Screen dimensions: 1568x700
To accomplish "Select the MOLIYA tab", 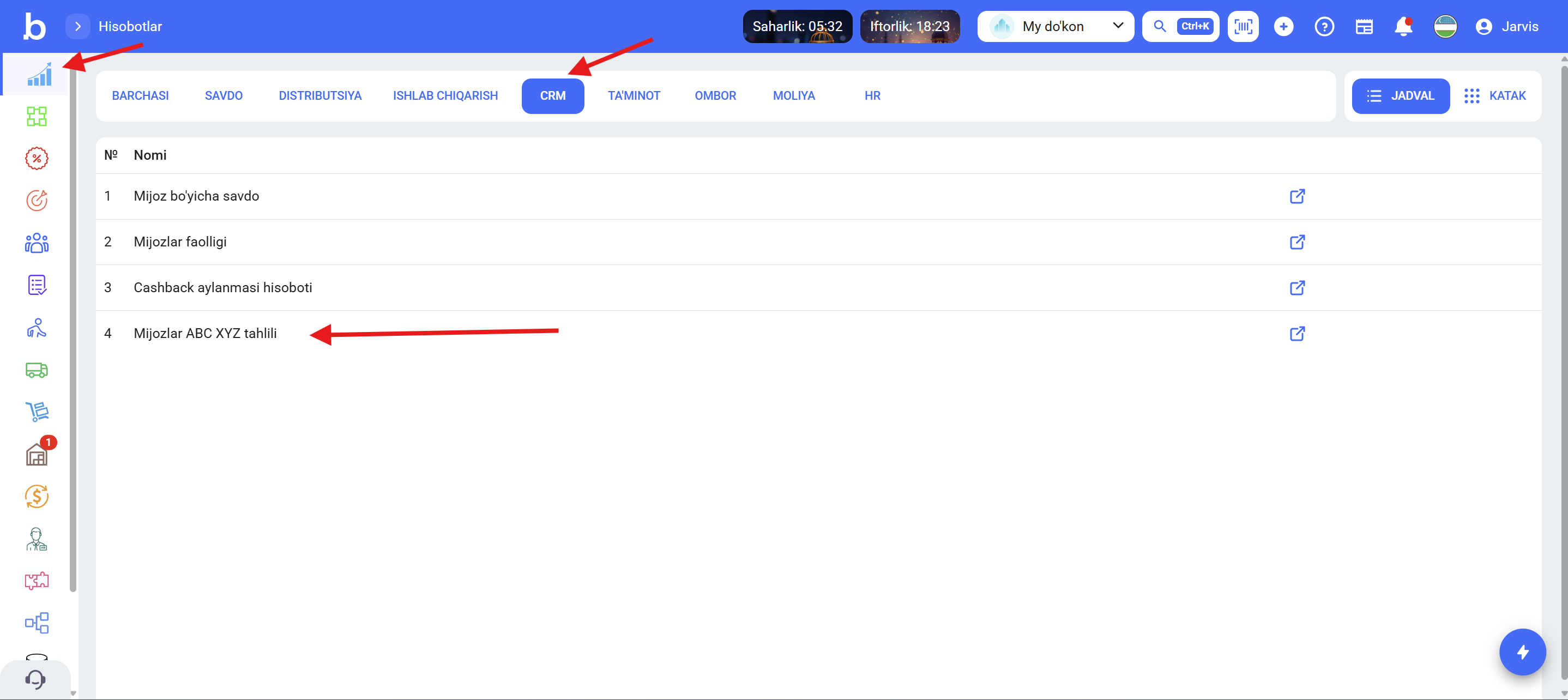I will pyautogui.click(x=794, y=96).
